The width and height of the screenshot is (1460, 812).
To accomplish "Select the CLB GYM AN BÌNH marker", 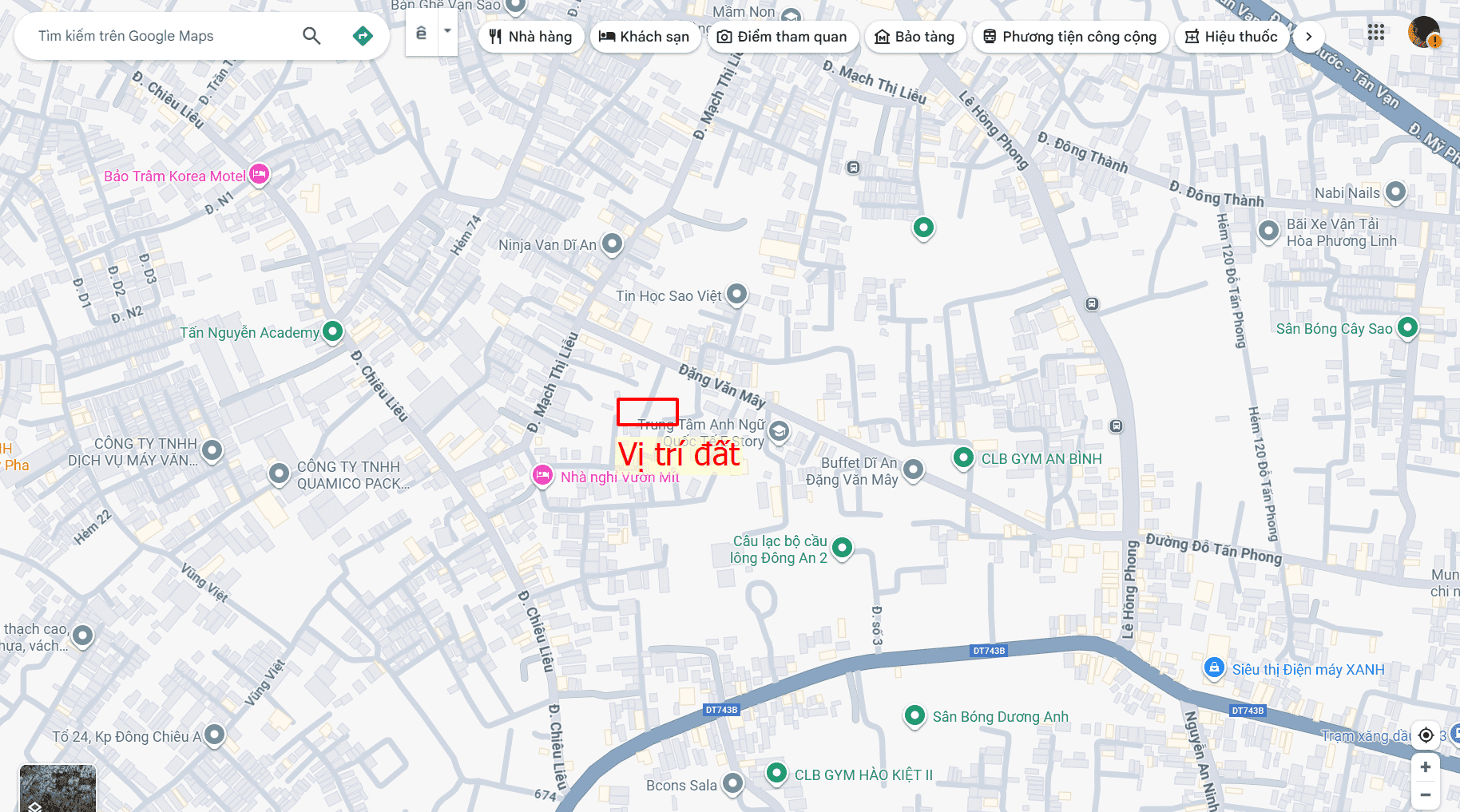I will point(963,457).
